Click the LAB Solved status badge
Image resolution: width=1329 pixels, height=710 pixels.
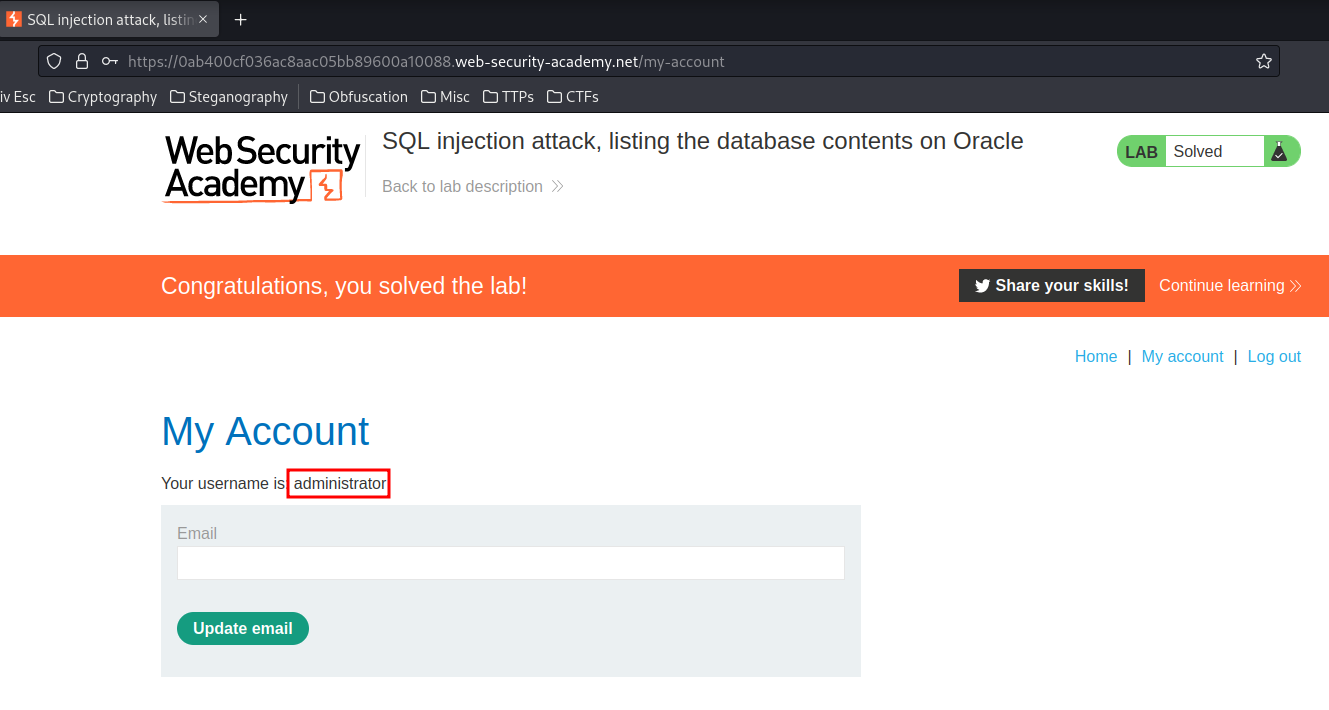(x=1208, y=152)
